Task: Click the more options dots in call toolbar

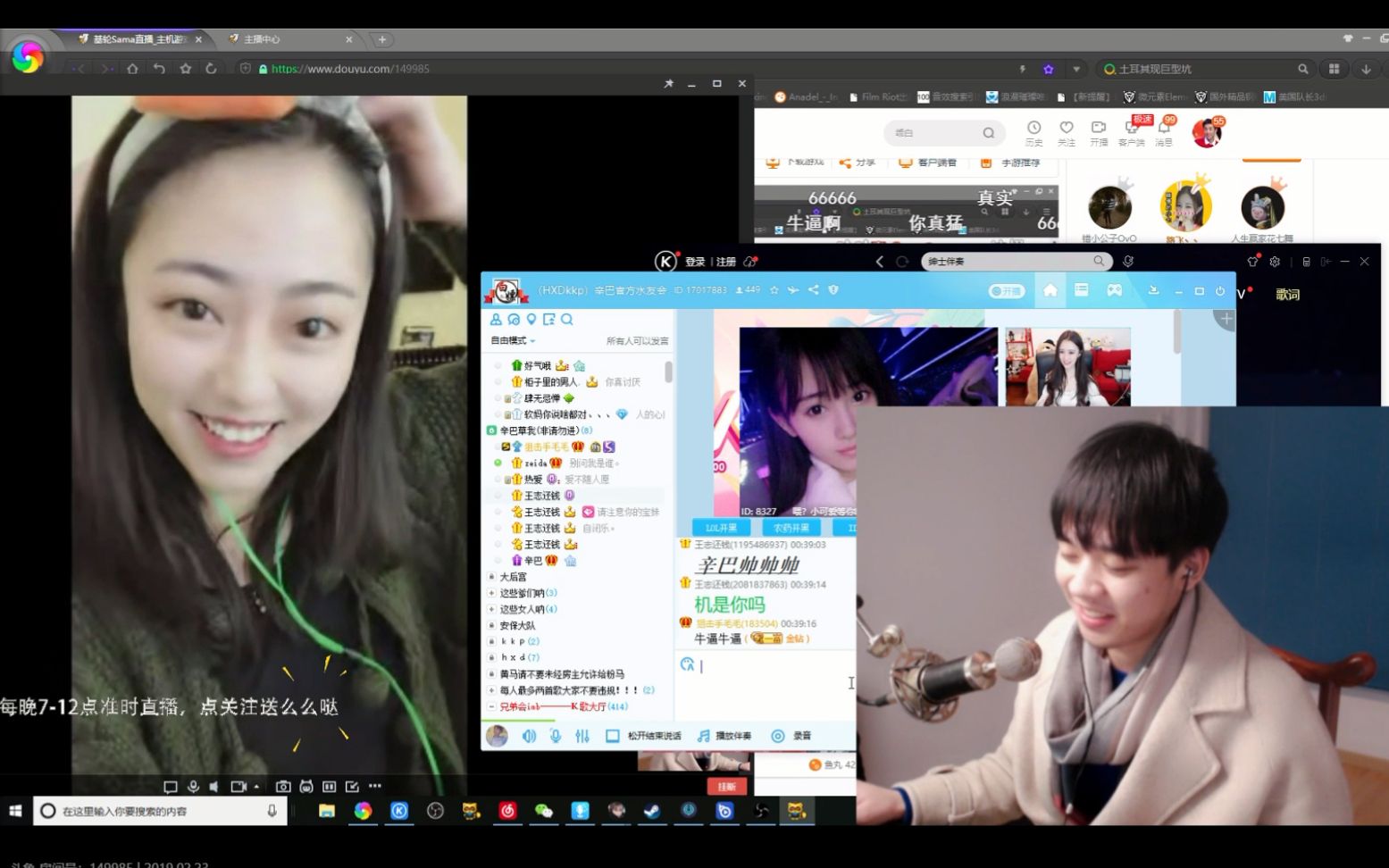Action: coord(375,787)
